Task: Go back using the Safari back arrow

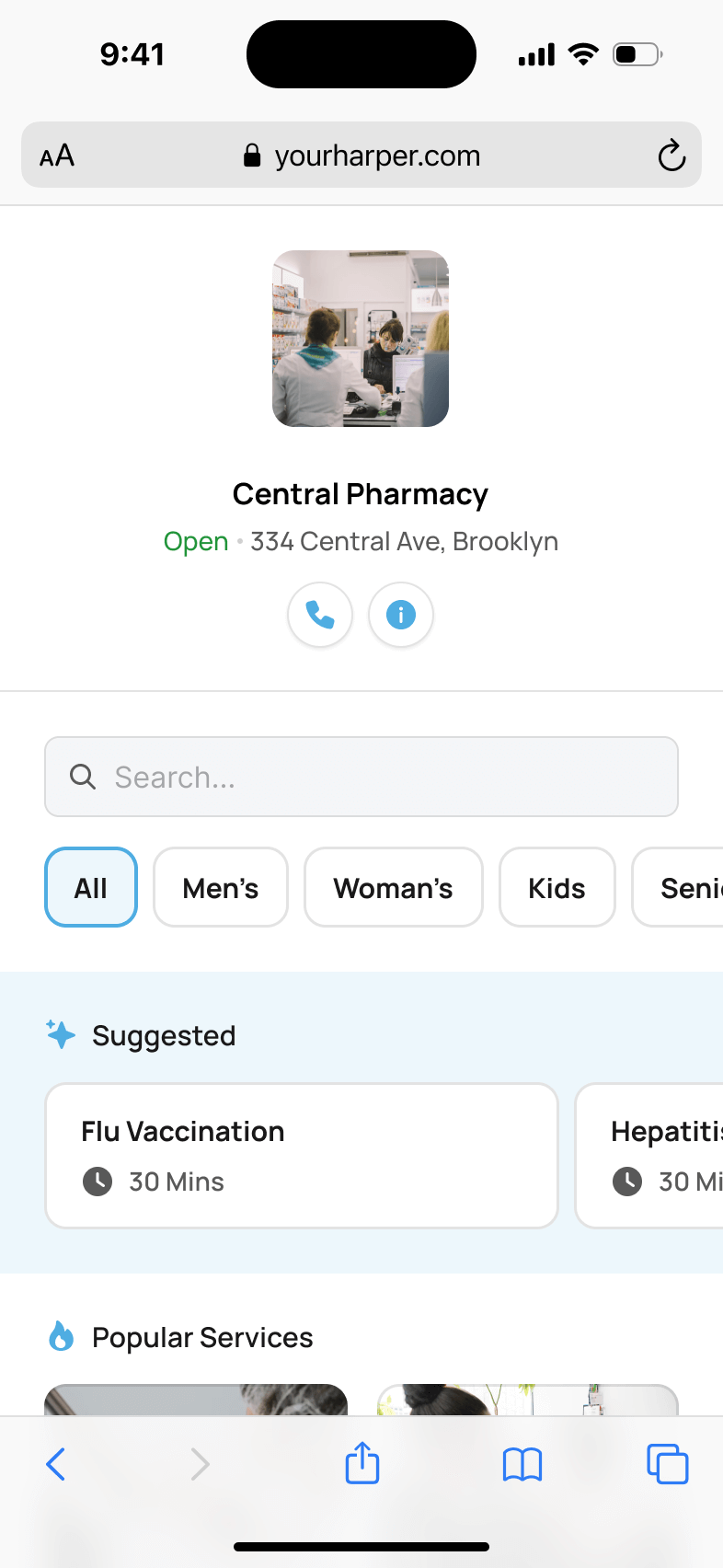Action: point(56,1464)
